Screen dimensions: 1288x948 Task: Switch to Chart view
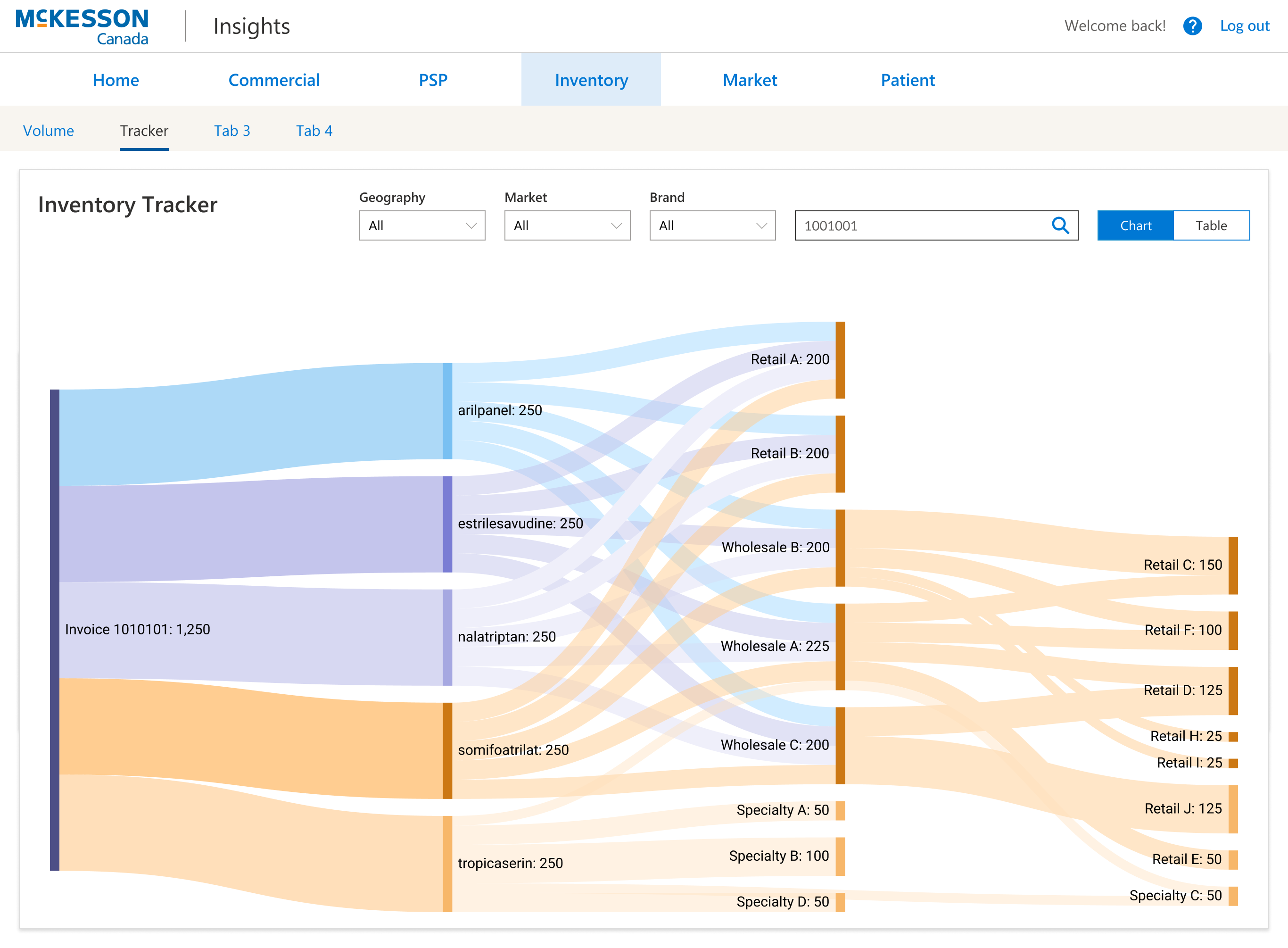1135,225
